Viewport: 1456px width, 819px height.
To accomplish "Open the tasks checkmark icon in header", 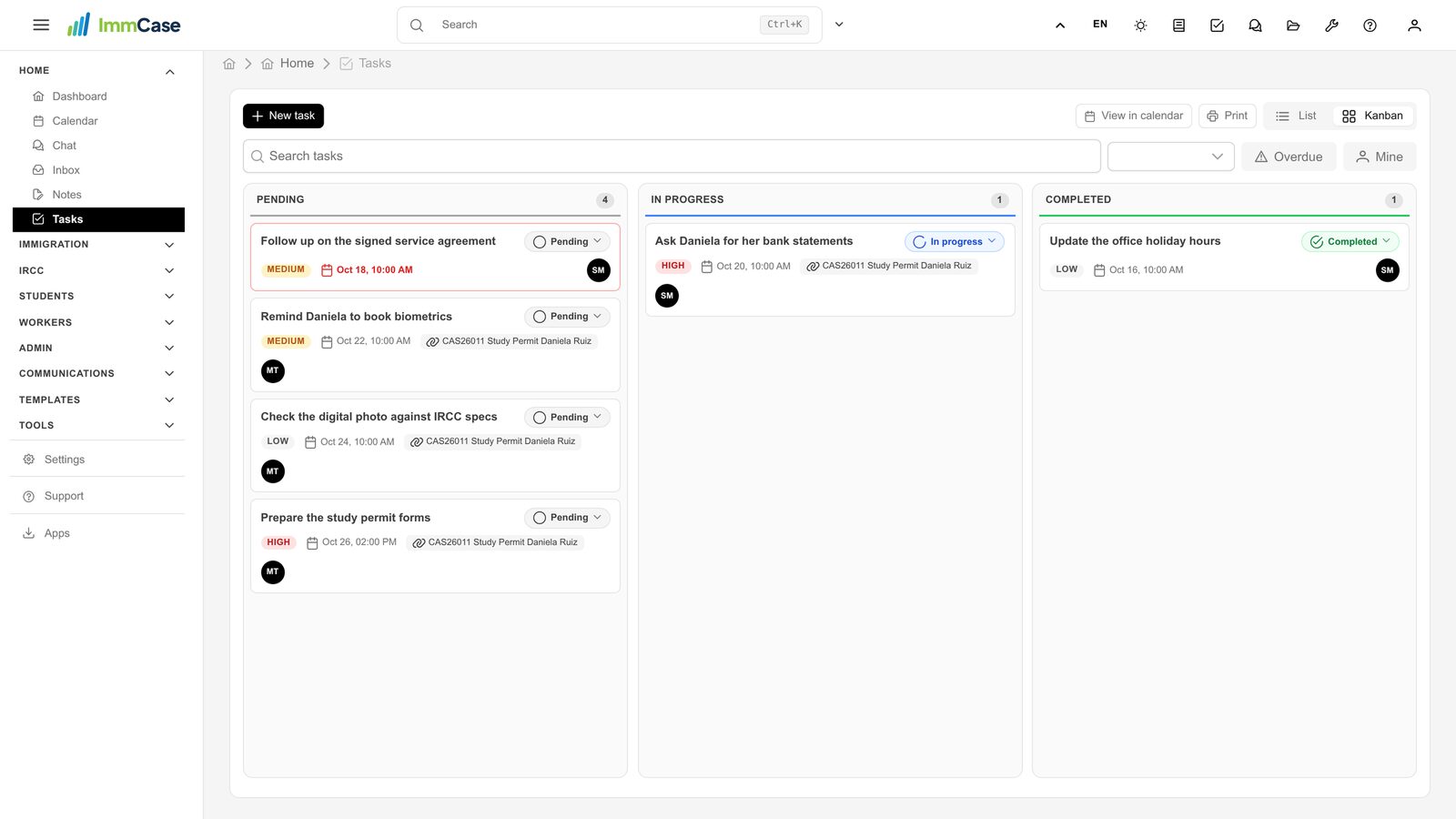I will 1217,25.
